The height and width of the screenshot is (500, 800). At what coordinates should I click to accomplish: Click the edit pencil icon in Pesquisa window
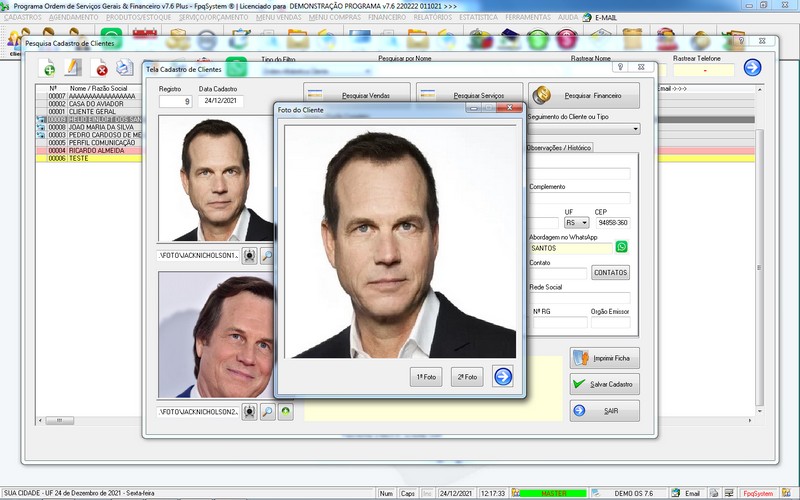click(x=73, y=67)
